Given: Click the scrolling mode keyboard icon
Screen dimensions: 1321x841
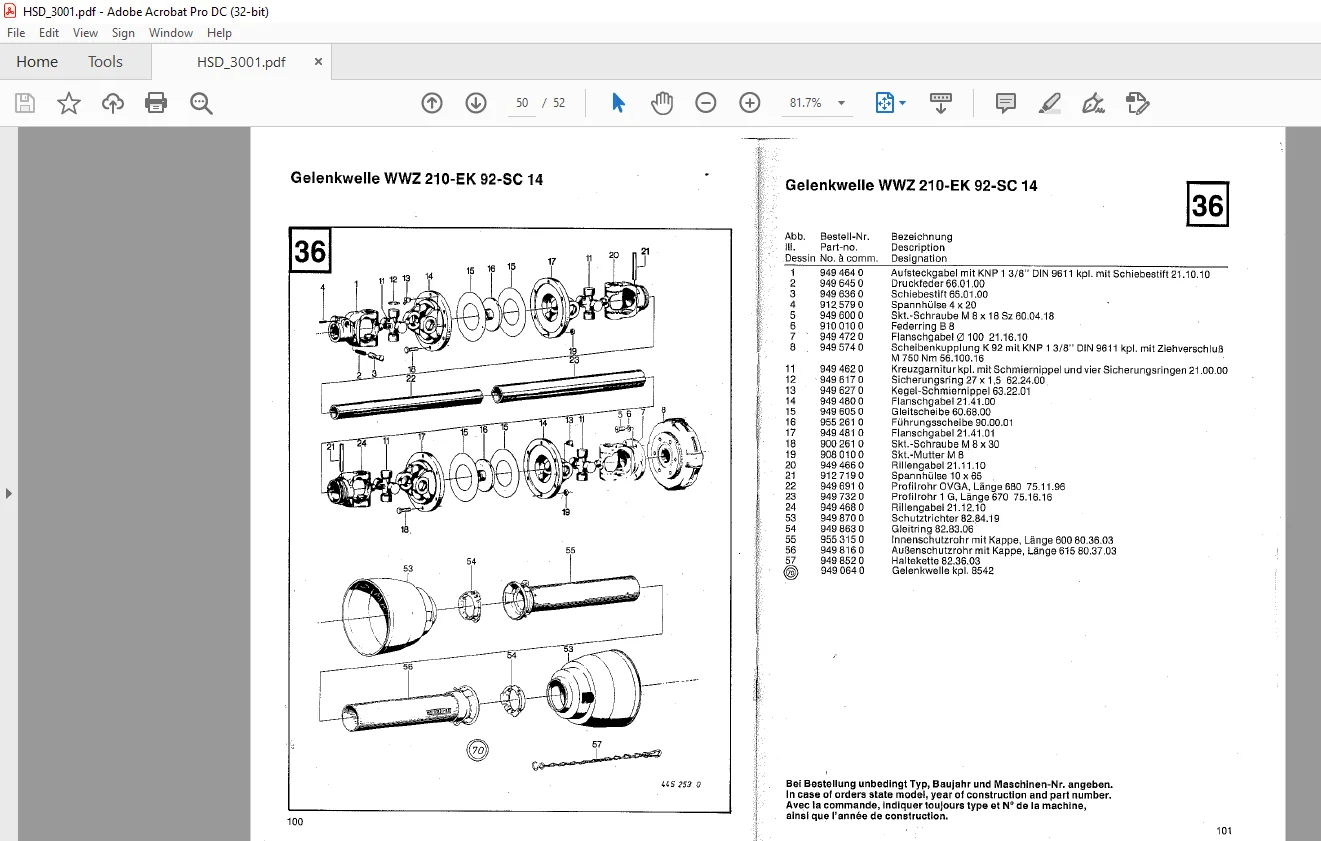Looking at the screenshot, I should 940,103.
